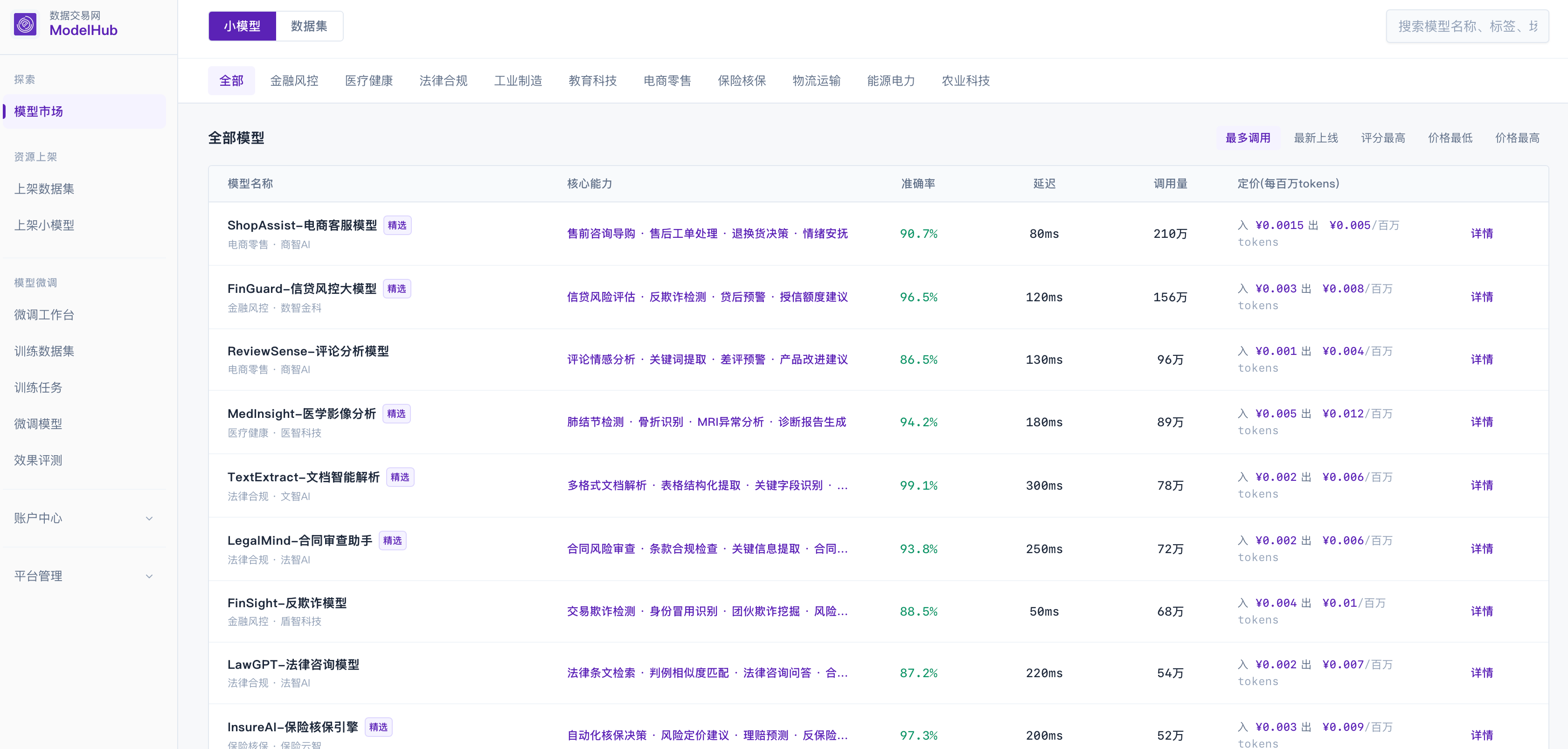
Task: Click the 延迟 column header
Action: (x=1044, y=184)
